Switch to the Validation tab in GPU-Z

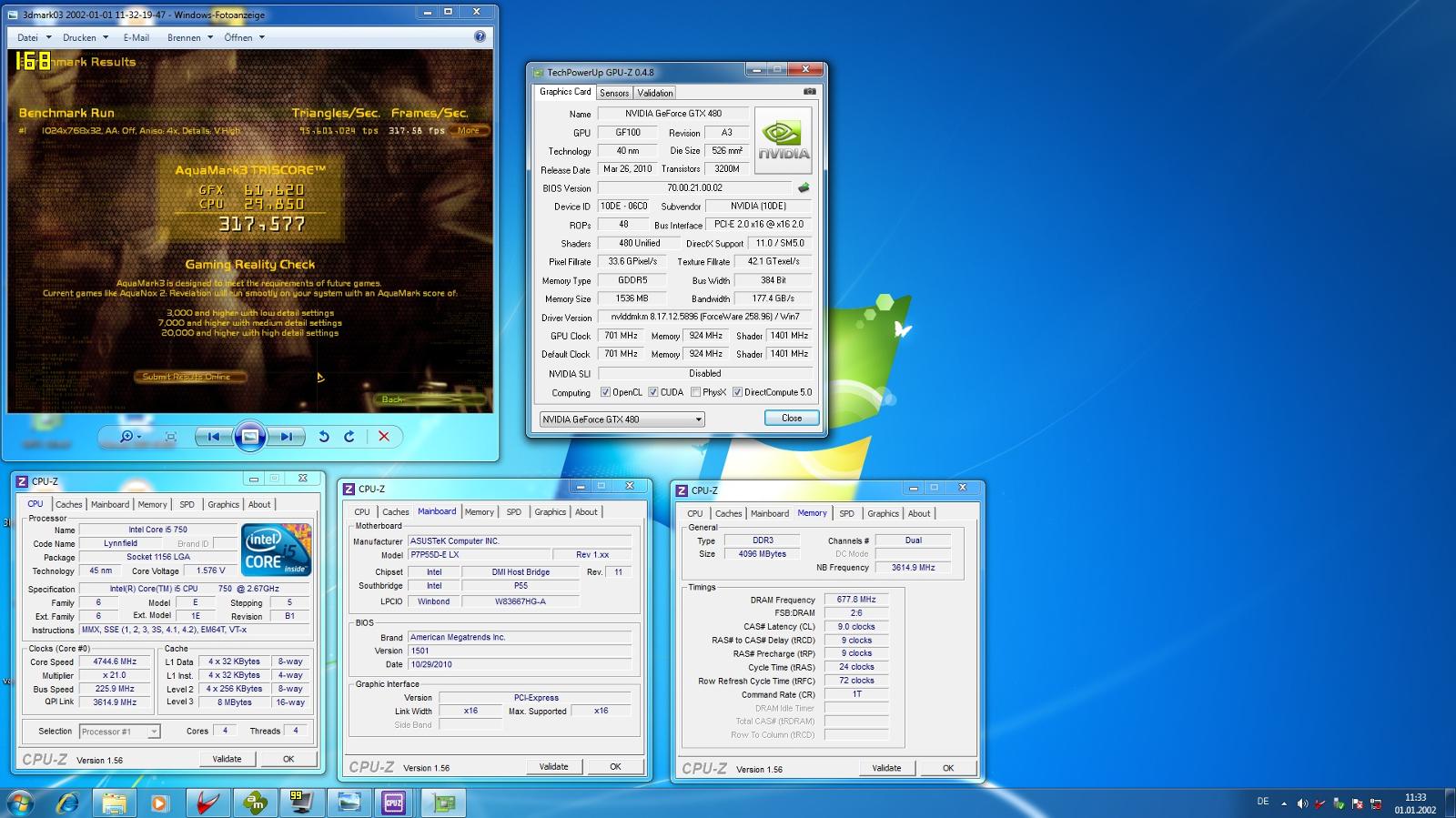tap(655, 93)
